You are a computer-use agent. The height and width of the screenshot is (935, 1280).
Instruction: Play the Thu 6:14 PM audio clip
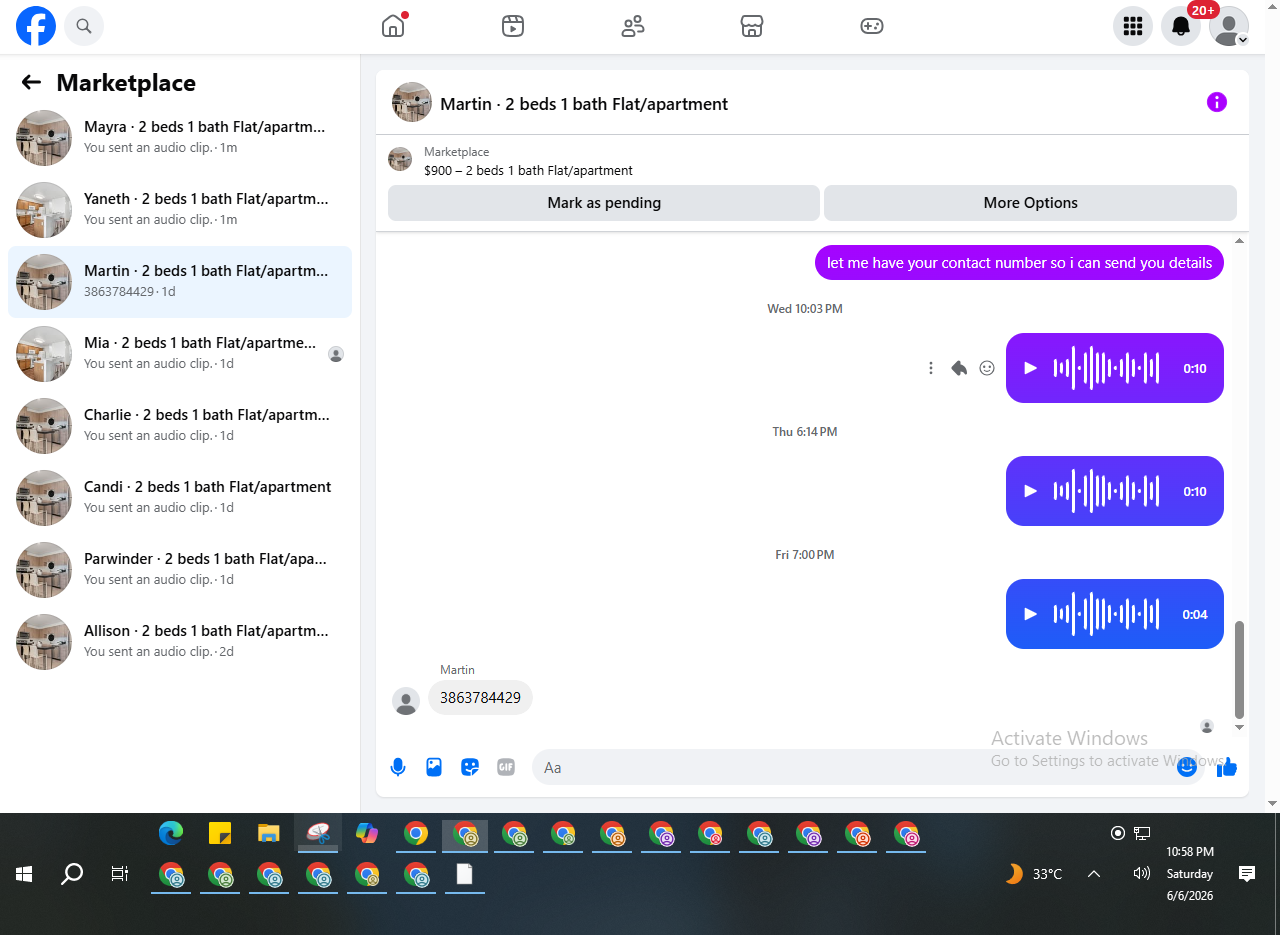(x=1031, y=491)
